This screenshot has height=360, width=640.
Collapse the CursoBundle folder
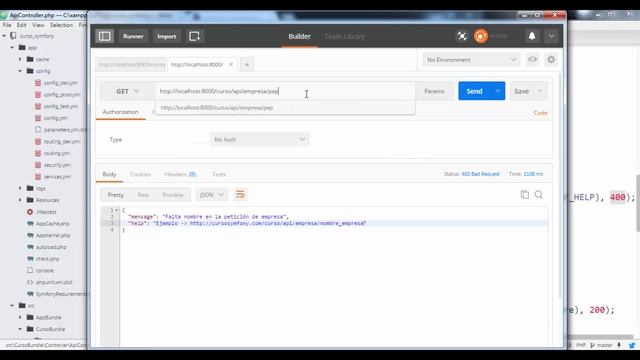(x=20, y=329)
